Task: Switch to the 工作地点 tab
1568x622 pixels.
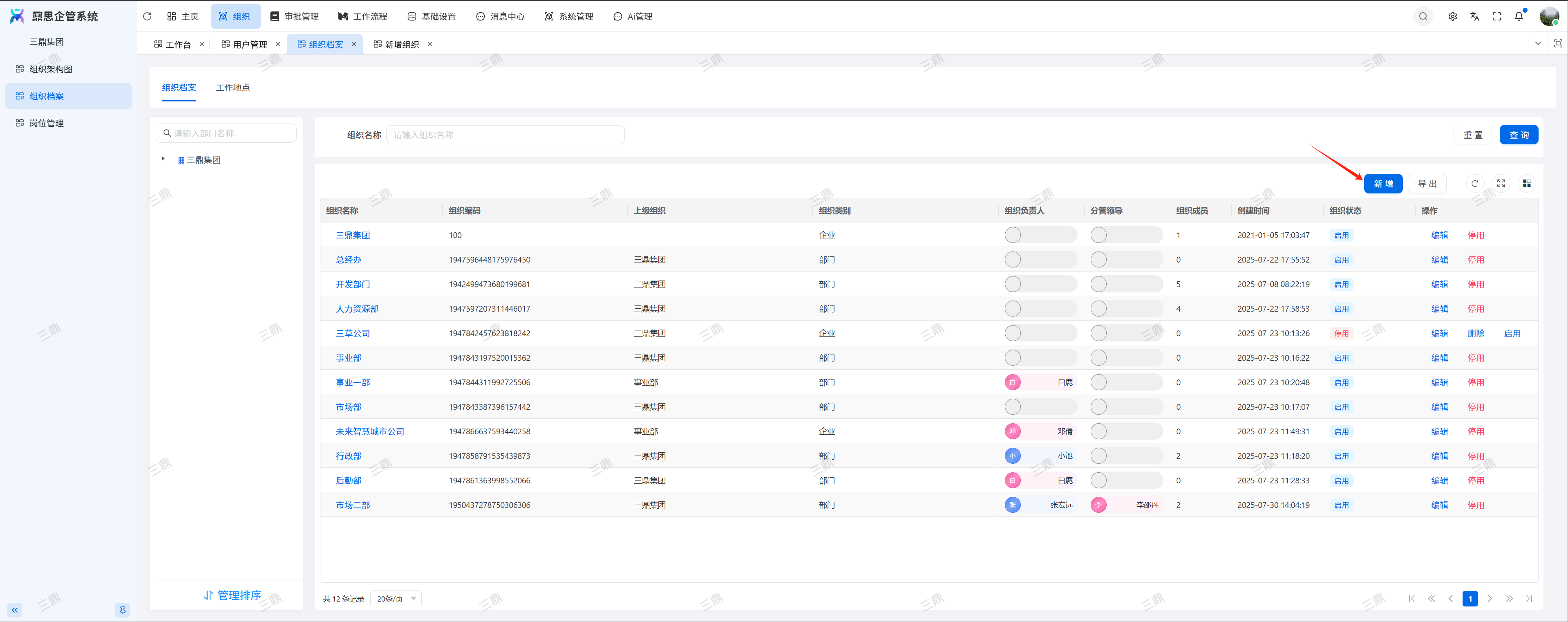Action: pyautogui.click(x=233, y=88)
